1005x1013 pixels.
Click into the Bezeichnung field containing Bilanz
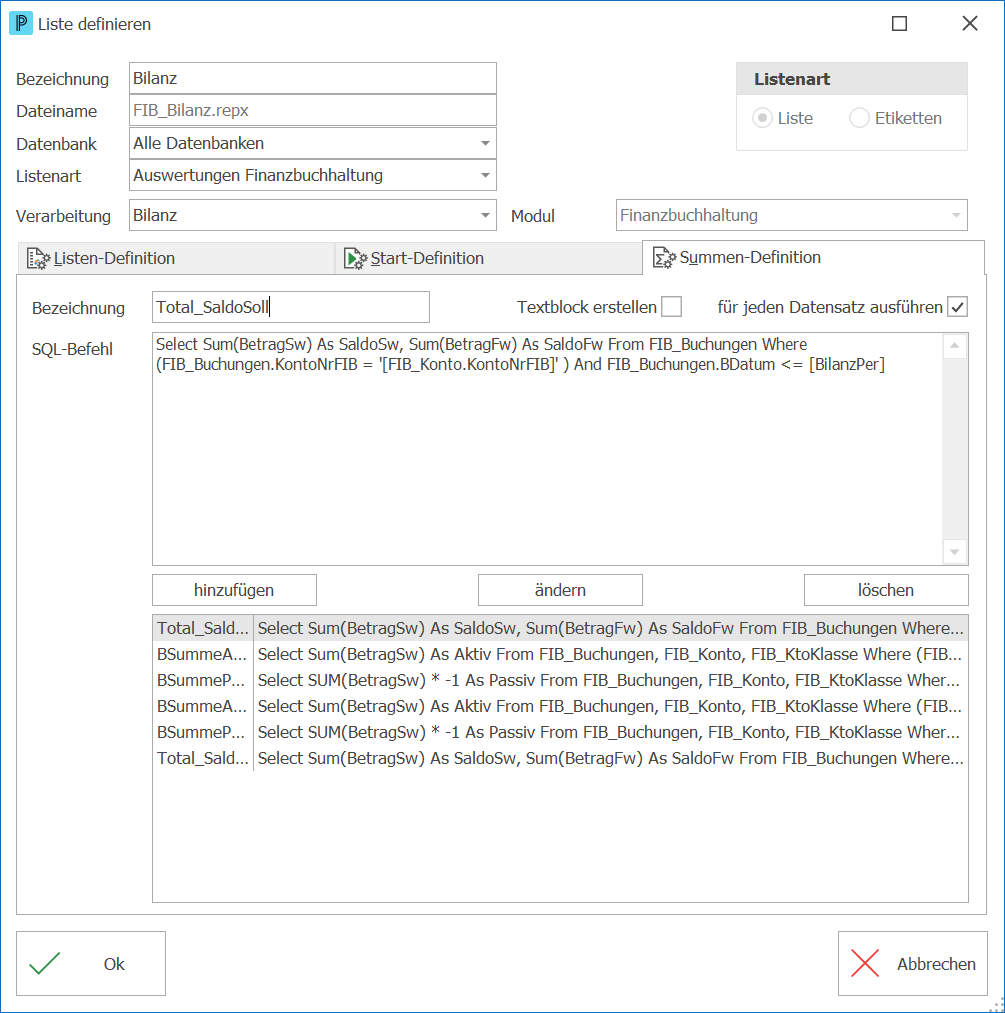click(313, 78)
